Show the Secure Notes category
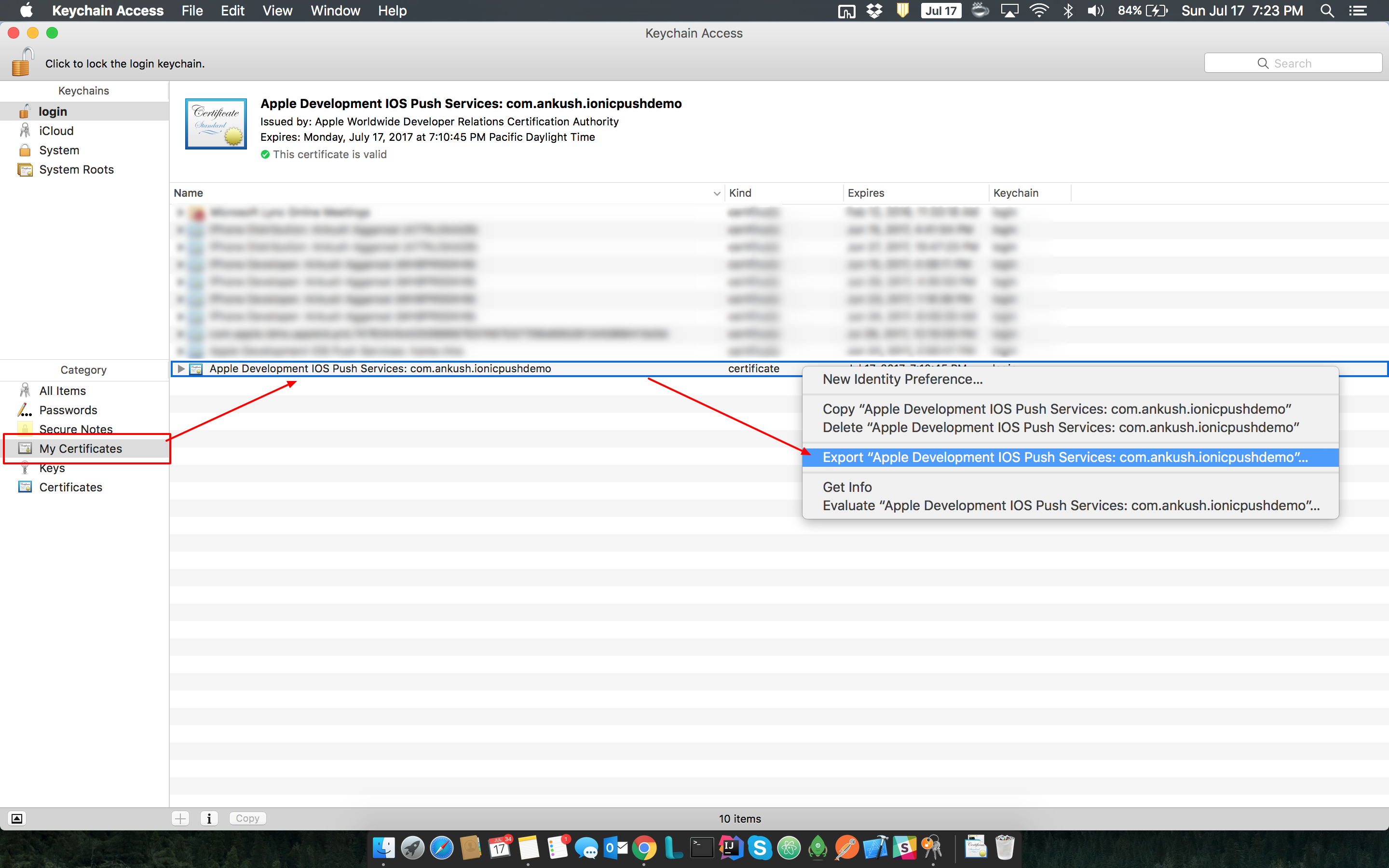The width and height of the screenshot is (1389, 868). pyautogui.click(x=84, y=429)
